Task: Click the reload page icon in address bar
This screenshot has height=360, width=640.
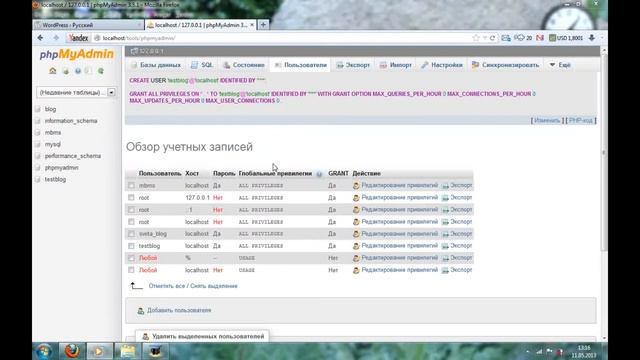Action: (x=492, y=38)
